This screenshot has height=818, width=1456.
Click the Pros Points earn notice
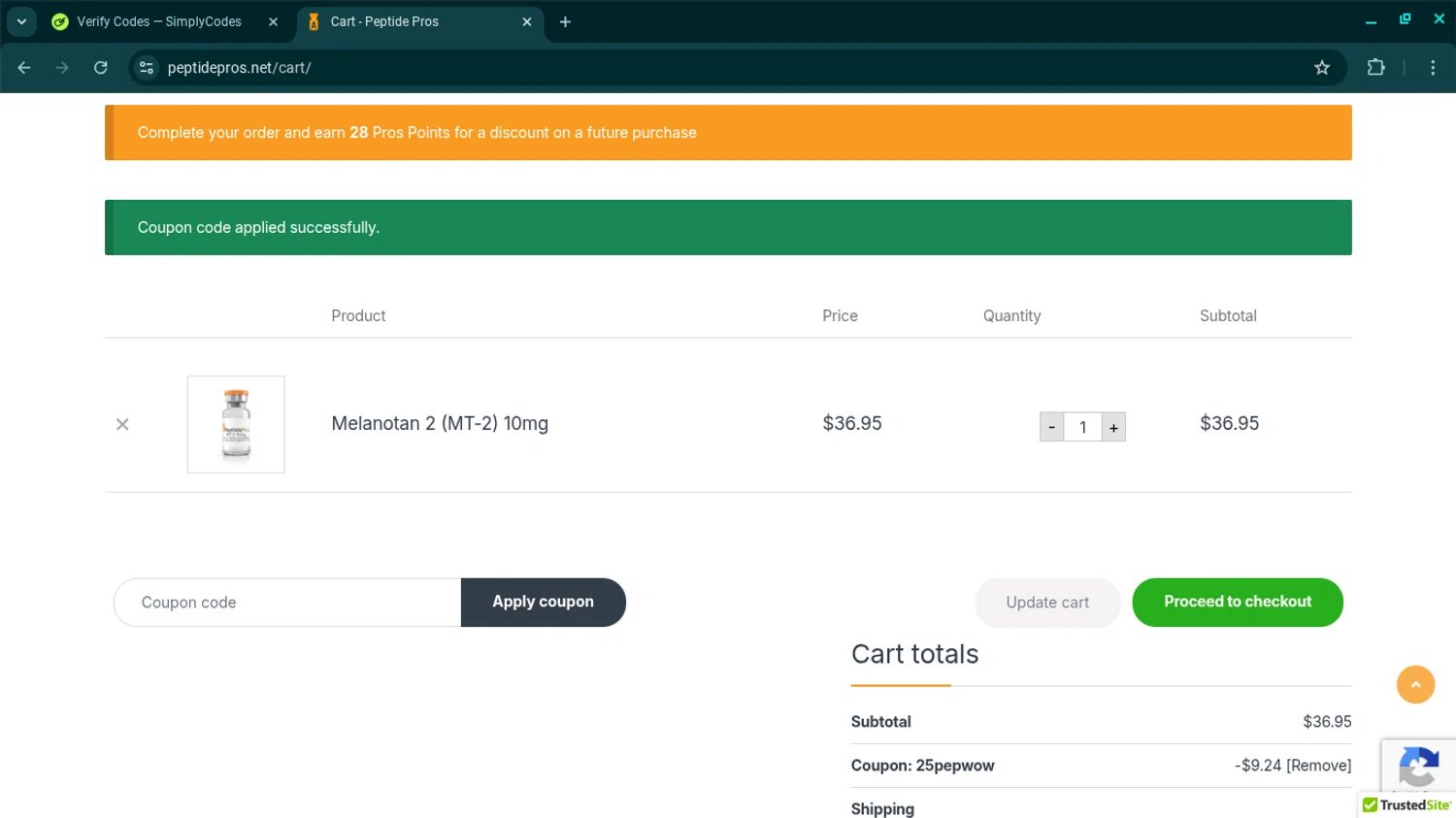click(728, 133)
